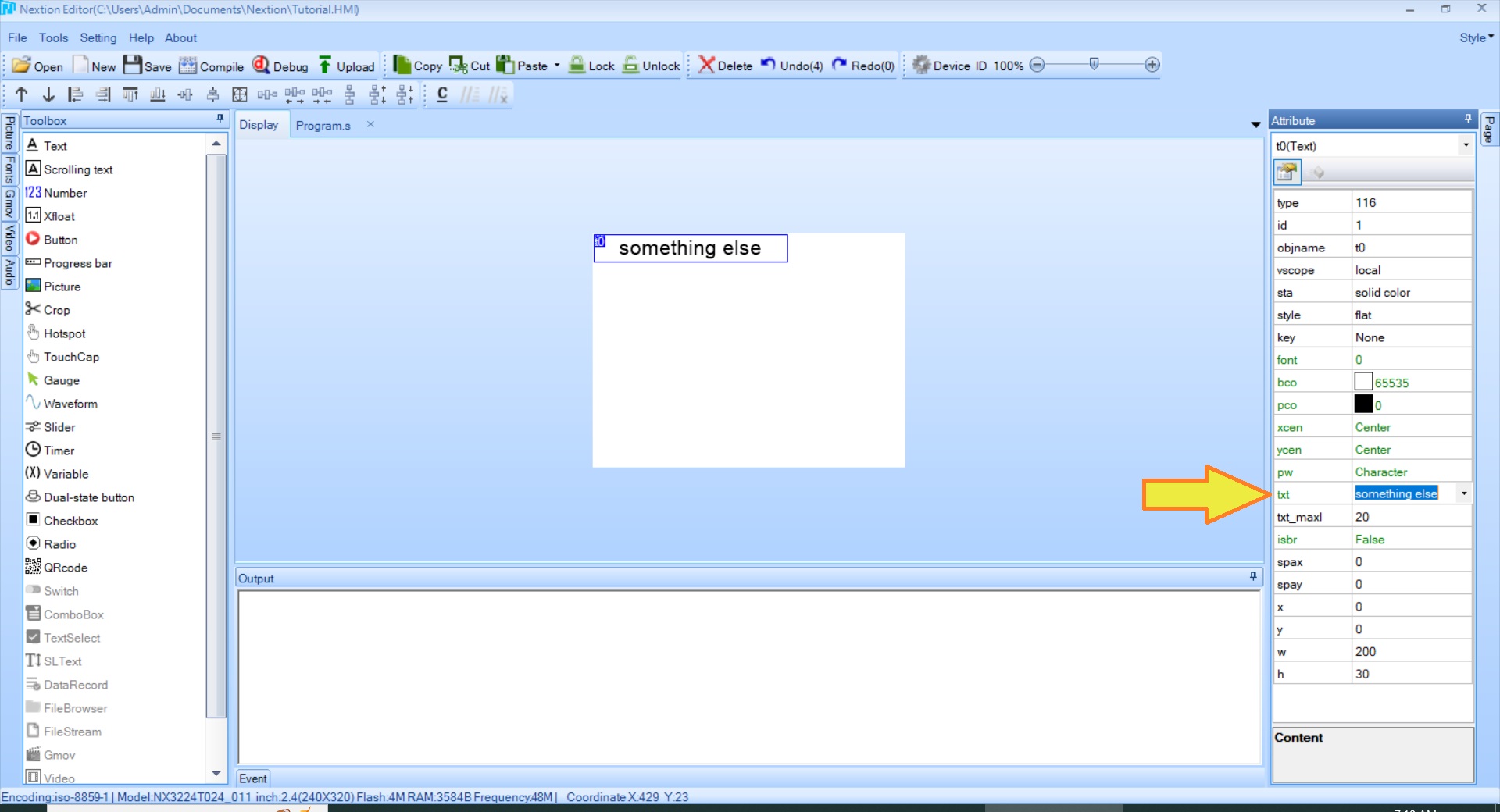Add a Waveform component from Toolbox
The height and width of the screenshot is (812, 1500).
click(70, 404)
